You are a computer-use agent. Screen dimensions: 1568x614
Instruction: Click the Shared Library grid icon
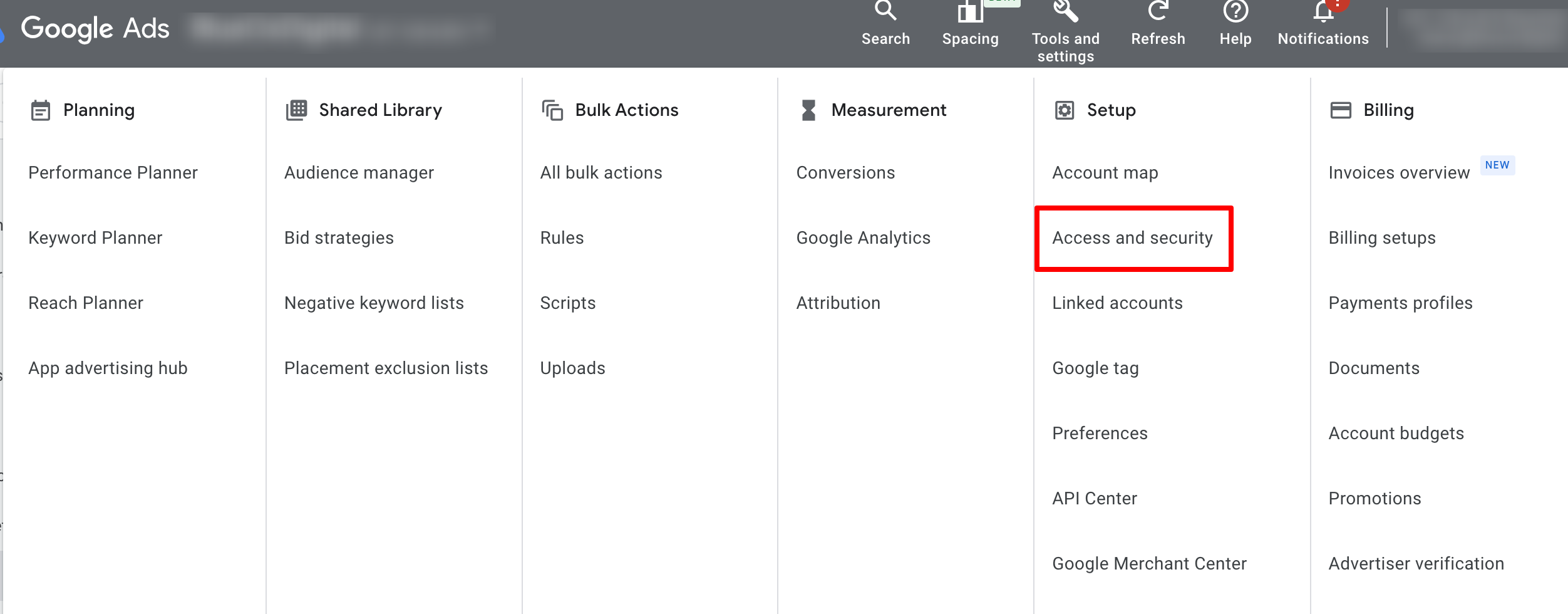pyautogui.click(x=297, y=110)
